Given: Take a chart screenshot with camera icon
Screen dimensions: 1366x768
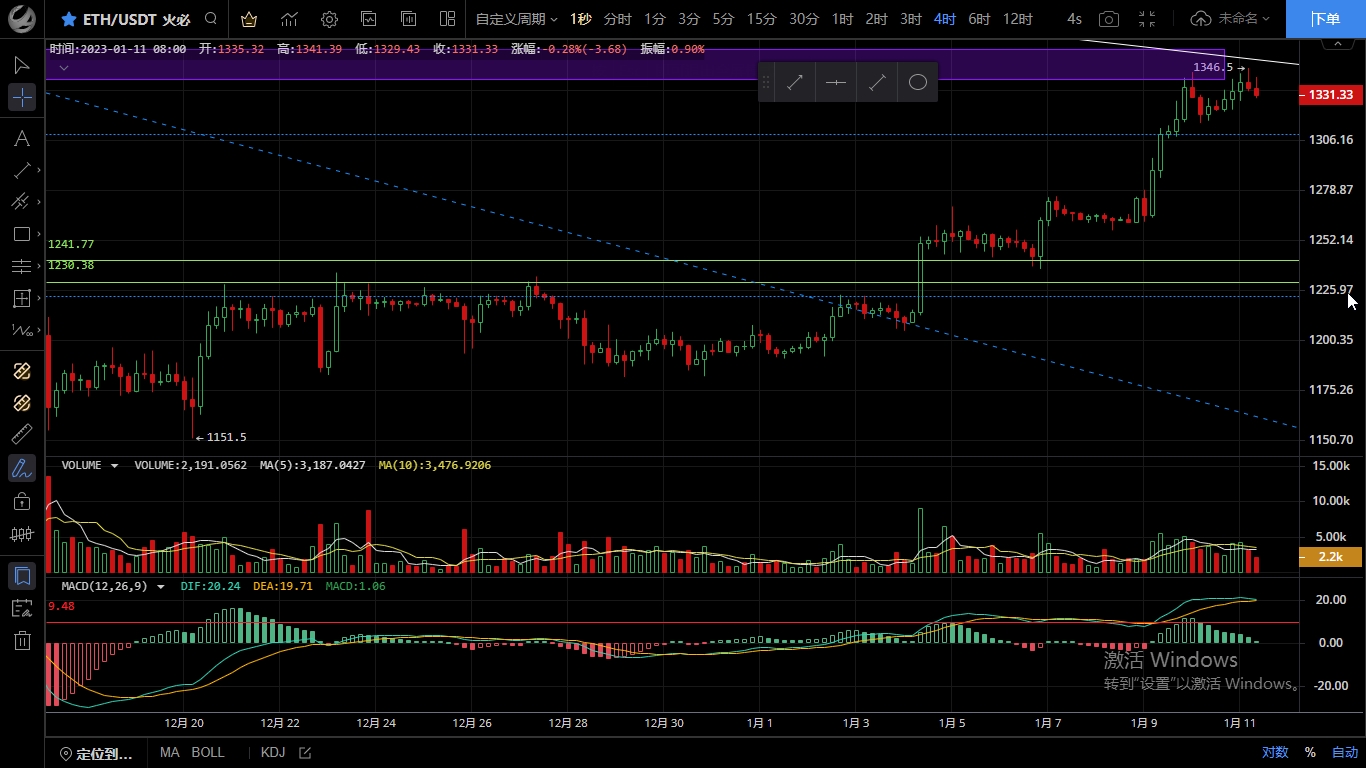Looking at the screenshot, I should coord(1108,19).
